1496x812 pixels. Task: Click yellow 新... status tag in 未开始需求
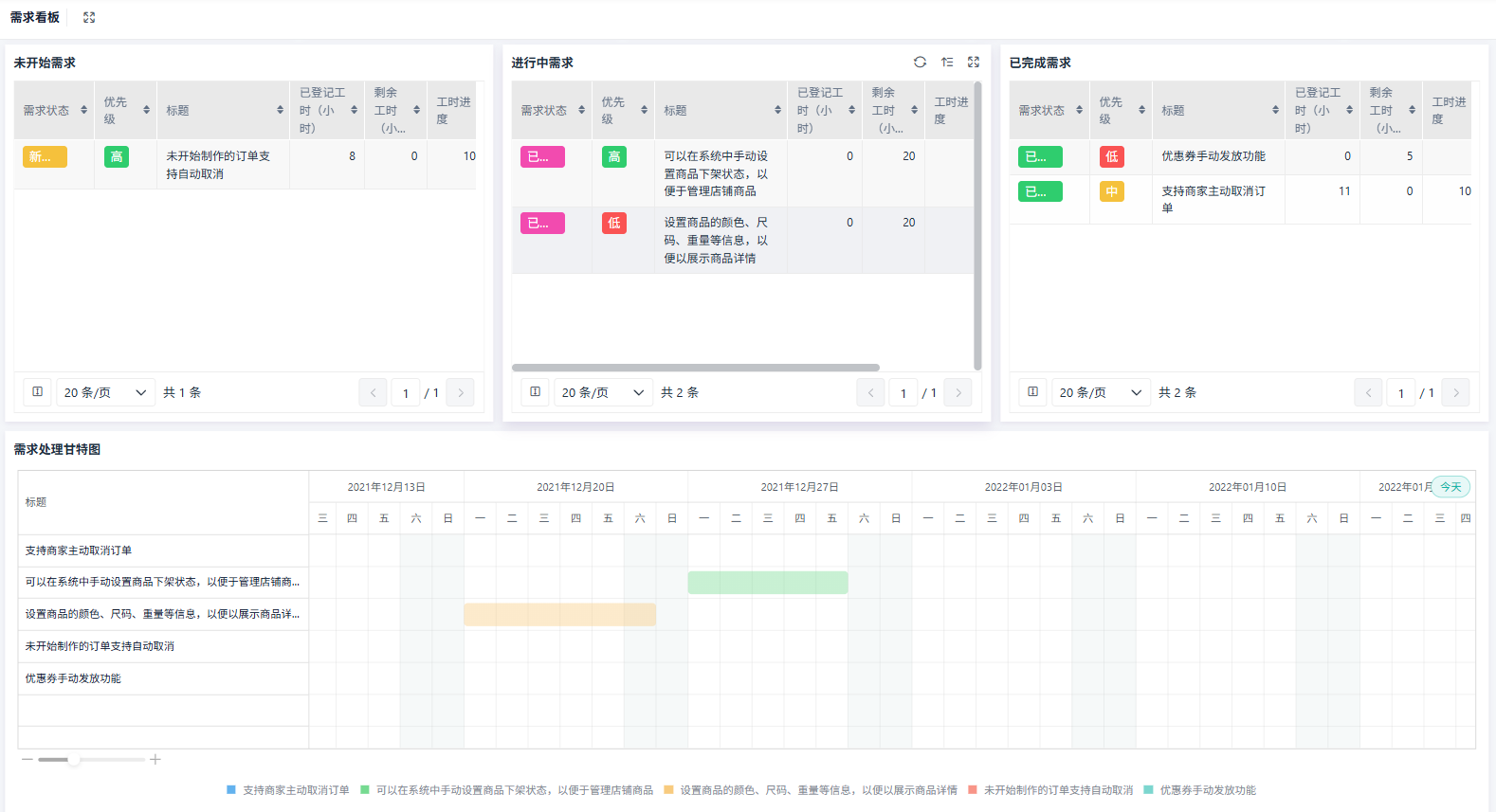coord(45,157)
